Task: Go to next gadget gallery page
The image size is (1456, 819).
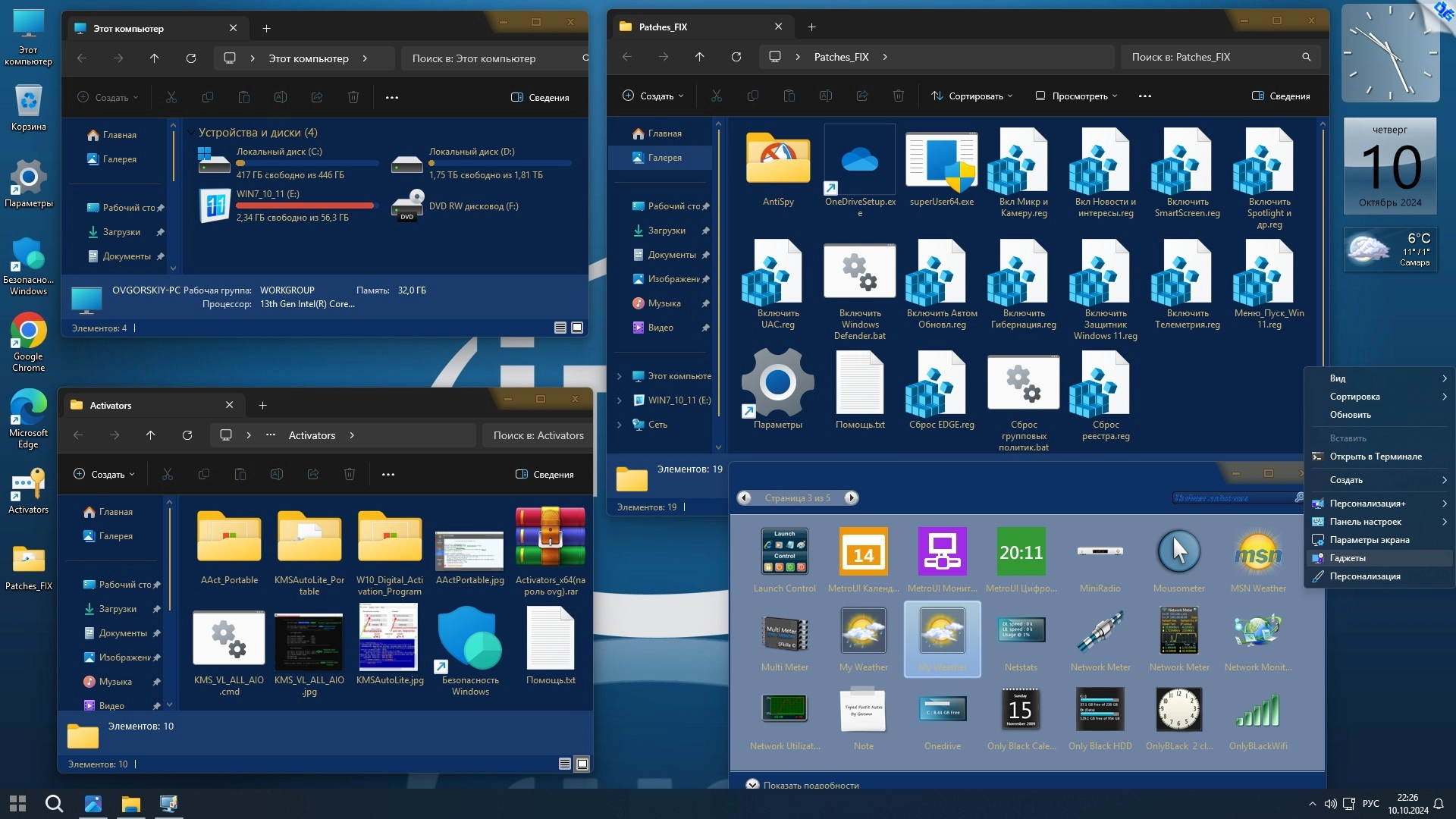Action: pyautogui.click(x=851, y=498)
